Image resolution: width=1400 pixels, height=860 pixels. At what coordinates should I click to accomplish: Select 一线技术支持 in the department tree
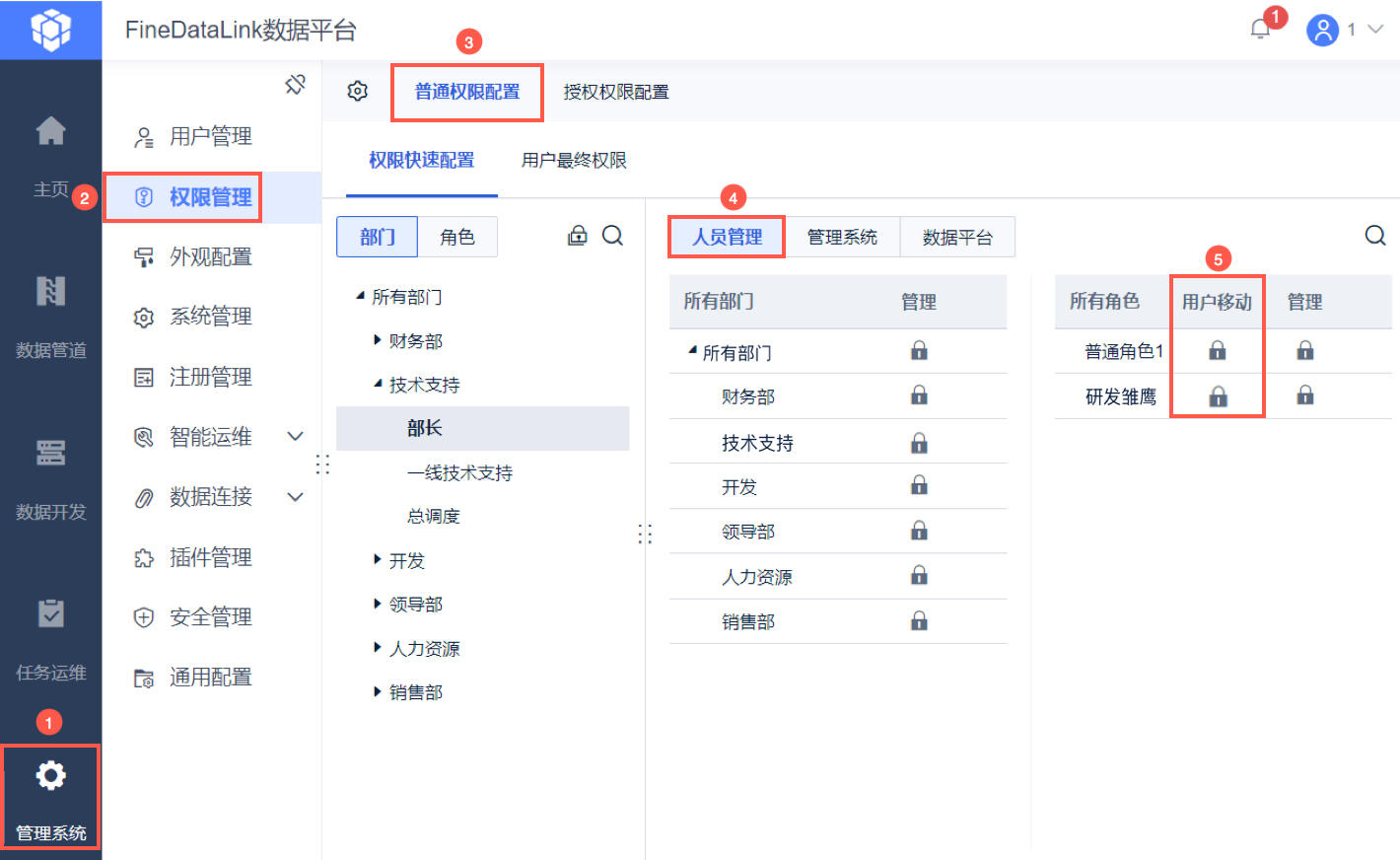[x=459, y=472]
